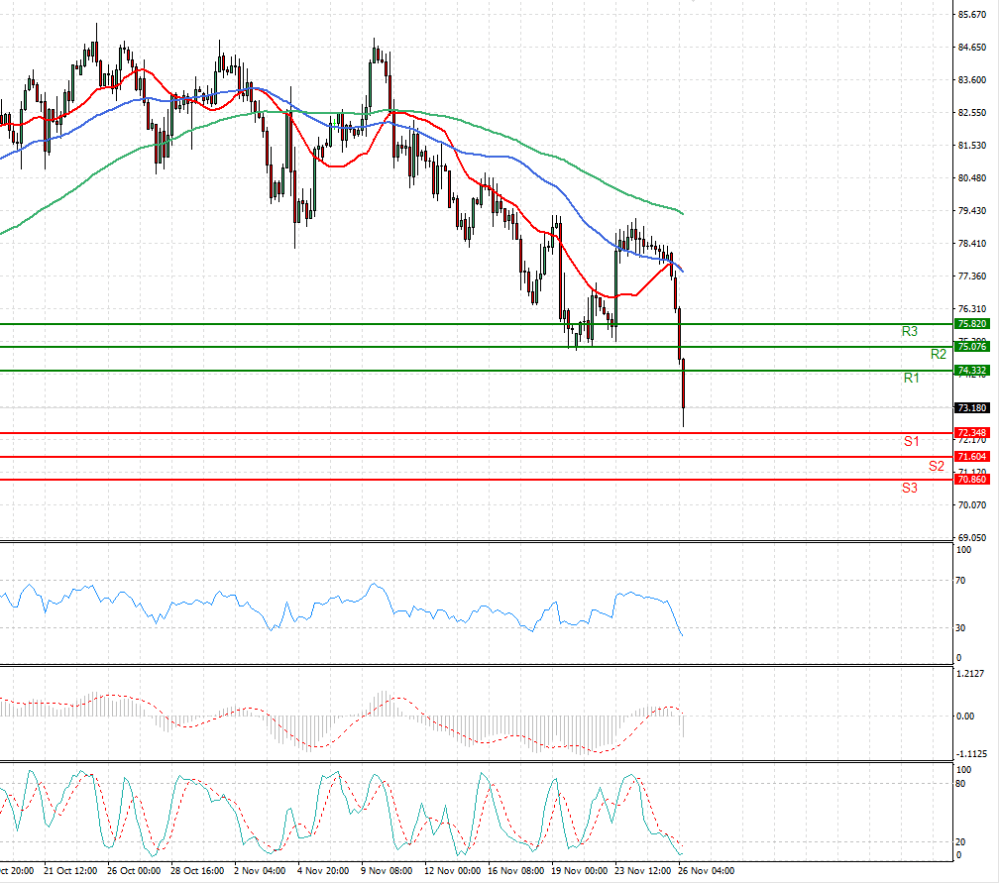Click the 77.360 price axis value
Screen dimensions: 1000x883
tap(972, 276)
